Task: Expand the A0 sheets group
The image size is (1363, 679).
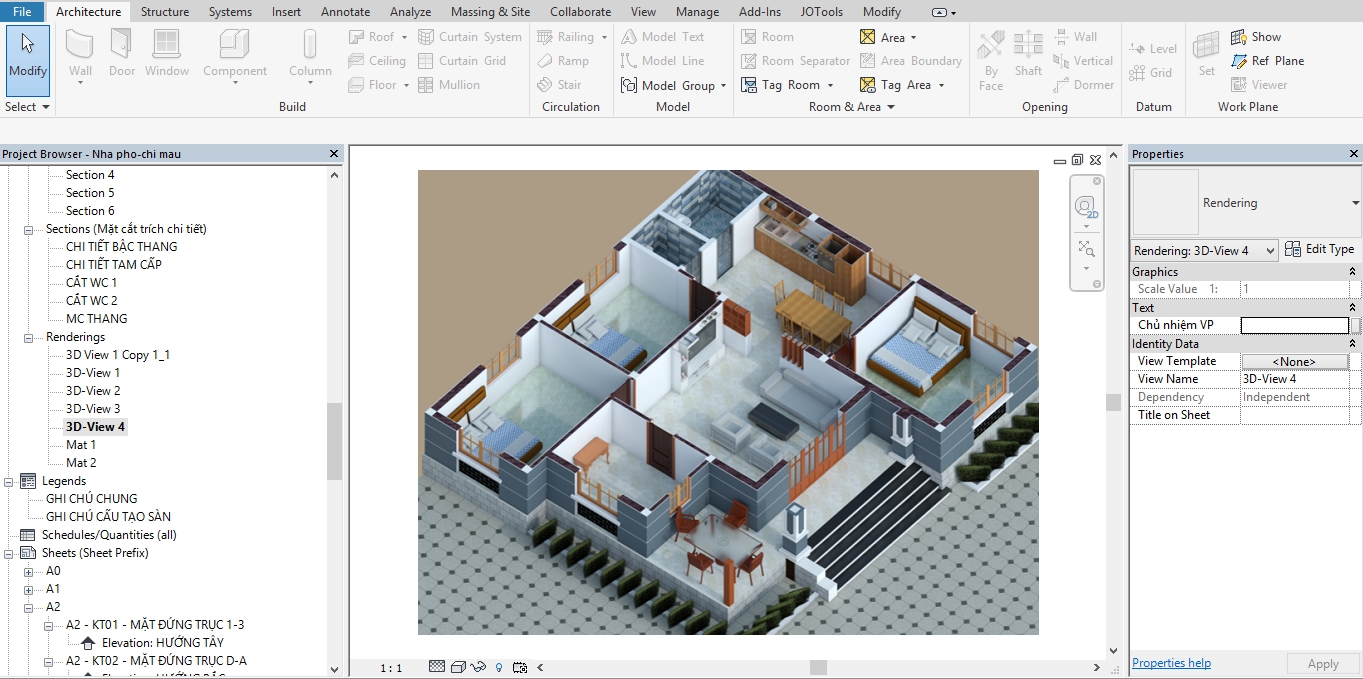Action: pyautogui.click(x=29, y=572)
